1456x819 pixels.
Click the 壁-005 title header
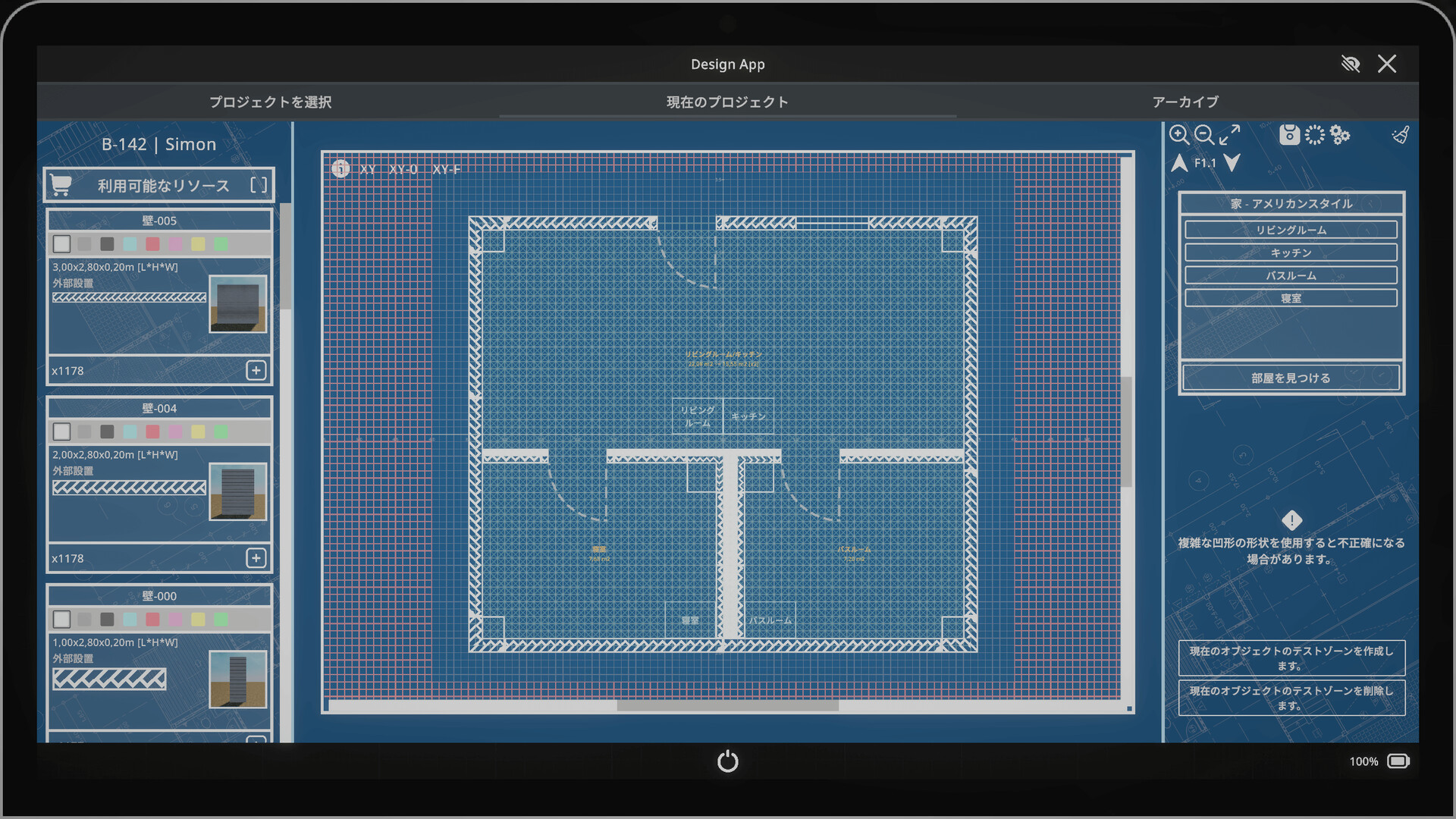(159, 221)
